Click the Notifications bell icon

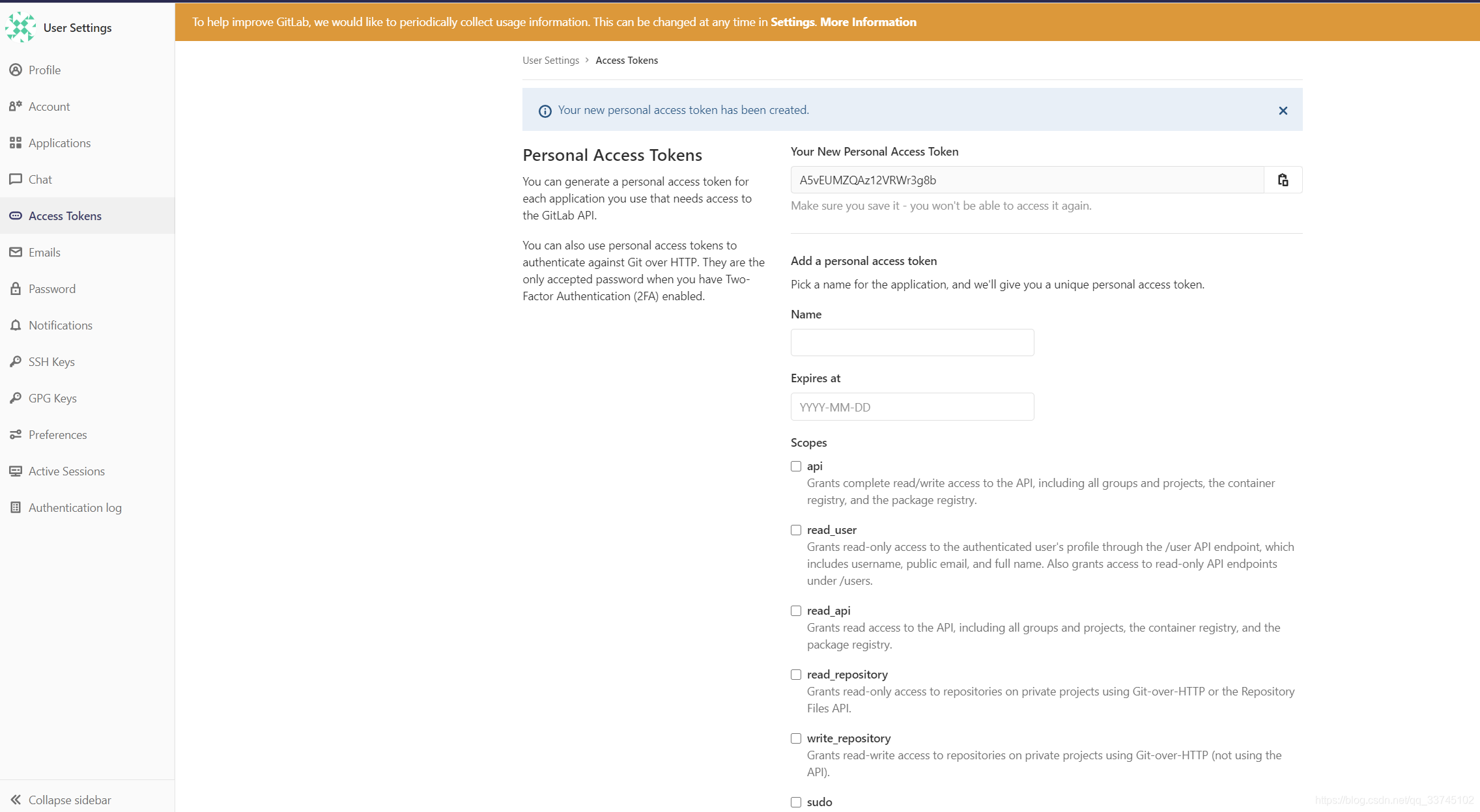tap(16, 325)
